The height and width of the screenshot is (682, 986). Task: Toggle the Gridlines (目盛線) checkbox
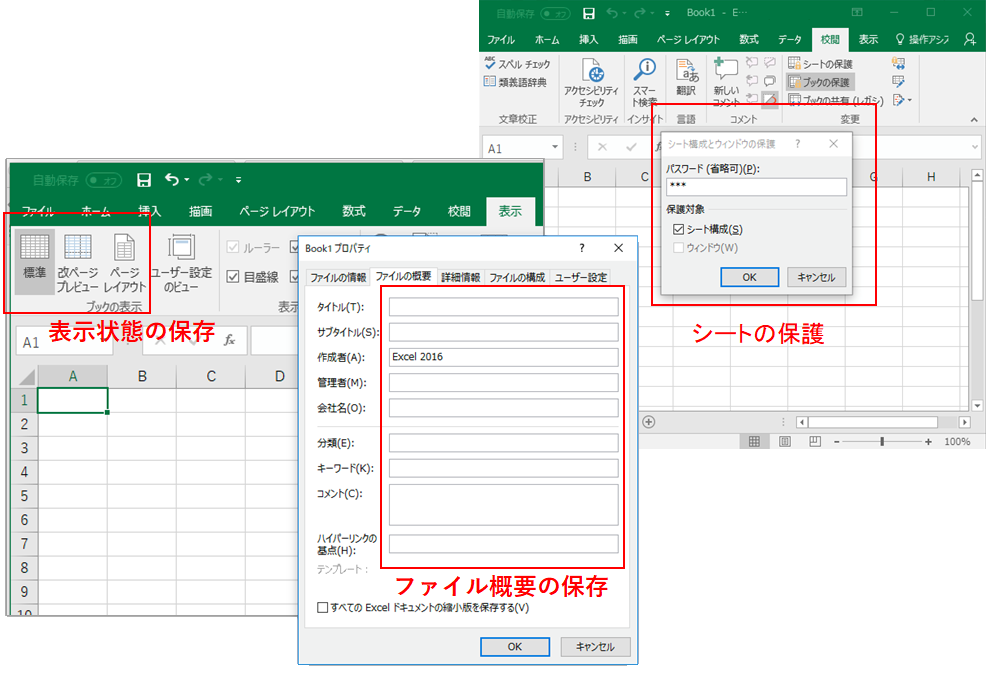coord(233,277)
